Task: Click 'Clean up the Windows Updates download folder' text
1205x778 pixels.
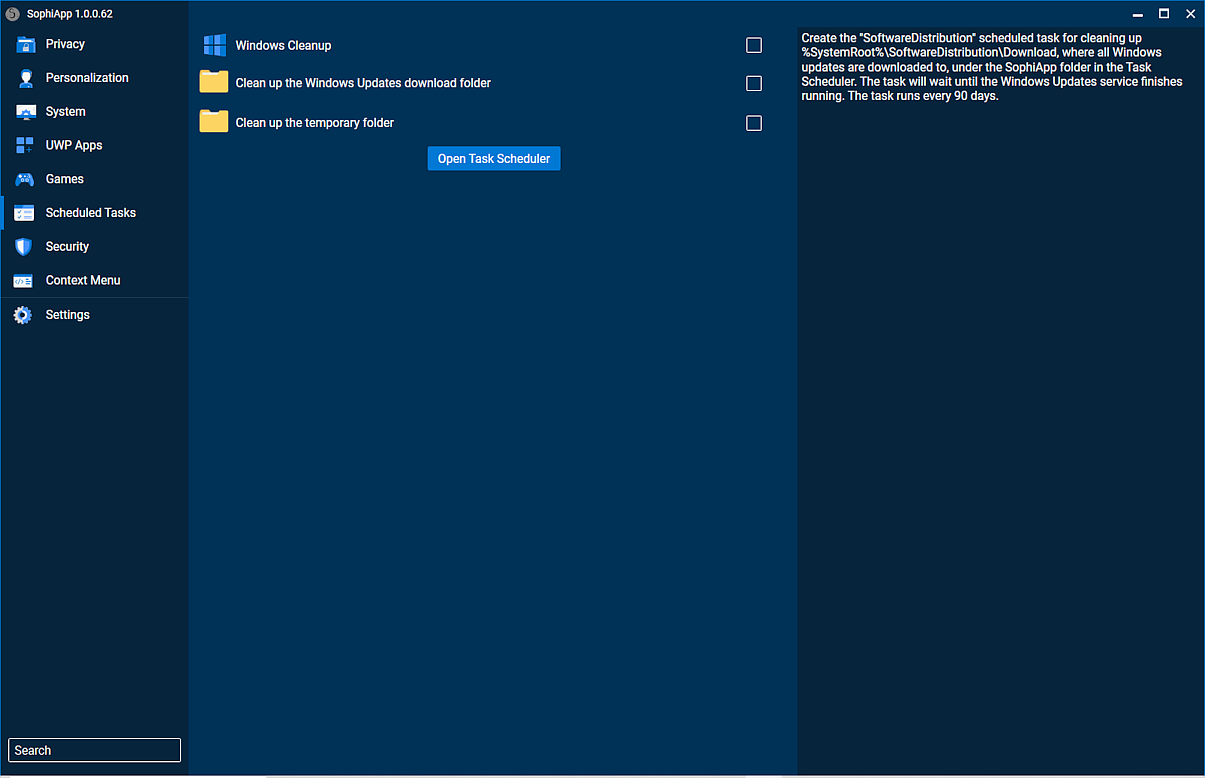Action: (363, 83)
